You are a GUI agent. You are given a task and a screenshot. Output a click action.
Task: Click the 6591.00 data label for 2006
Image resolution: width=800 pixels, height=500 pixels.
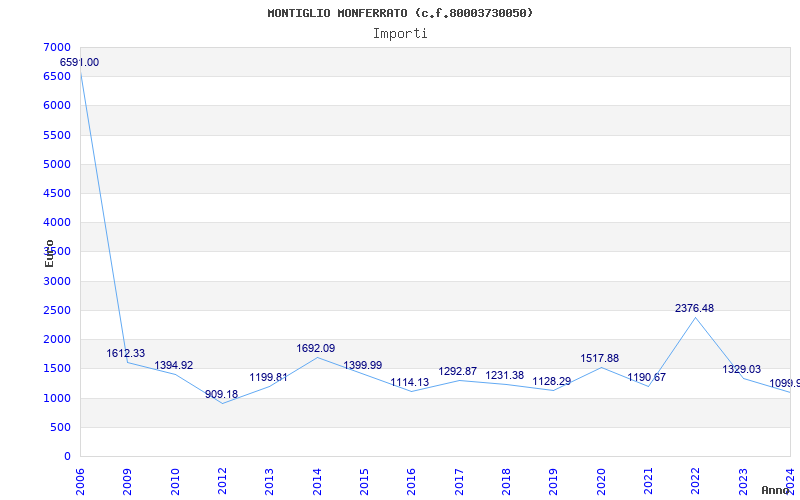(80, 63)
